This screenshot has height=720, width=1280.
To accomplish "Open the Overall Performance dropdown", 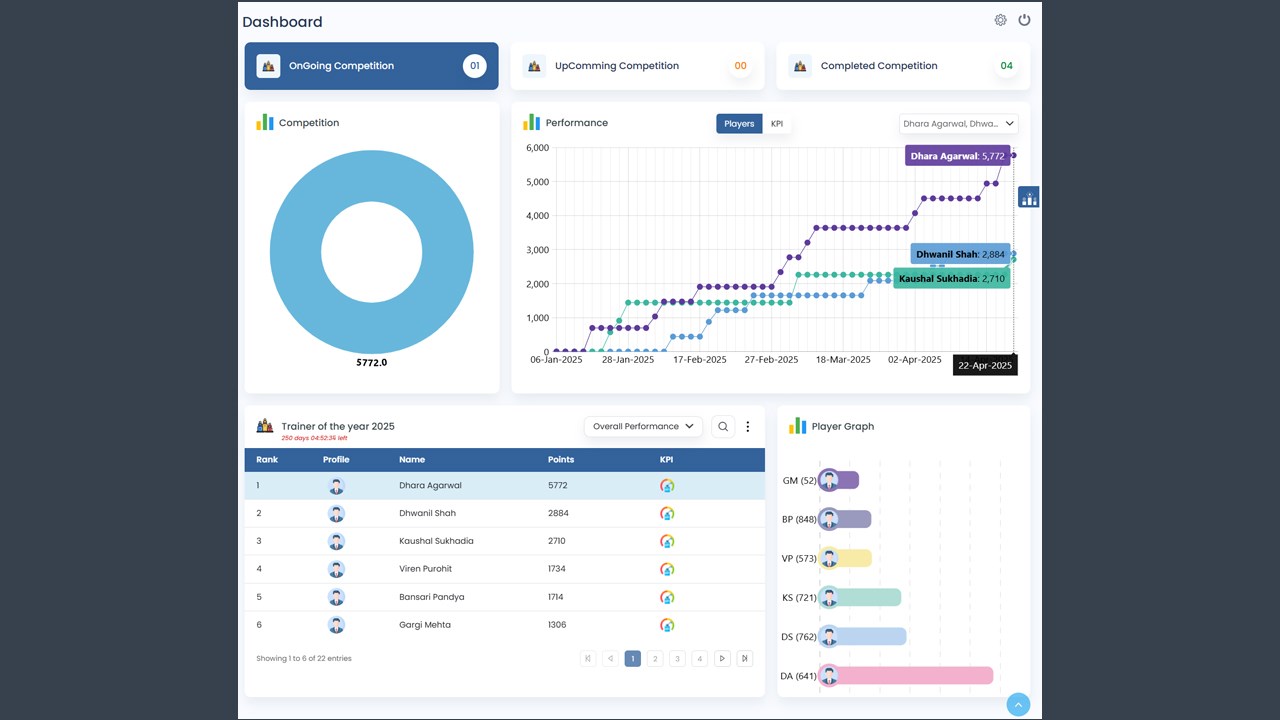I will coord(643,427).
